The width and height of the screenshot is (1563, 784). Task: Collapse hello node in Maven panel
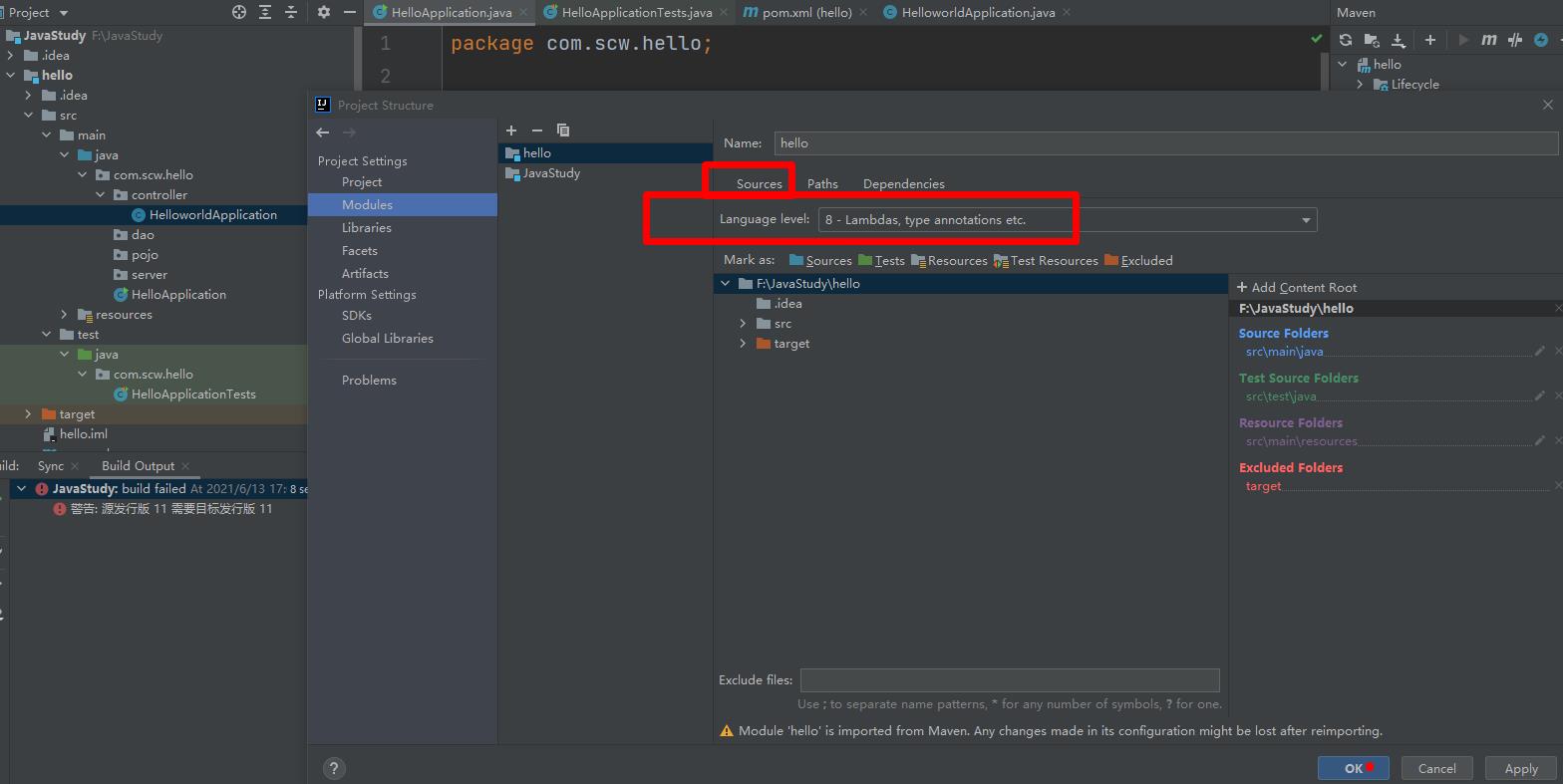[1343, 65]
